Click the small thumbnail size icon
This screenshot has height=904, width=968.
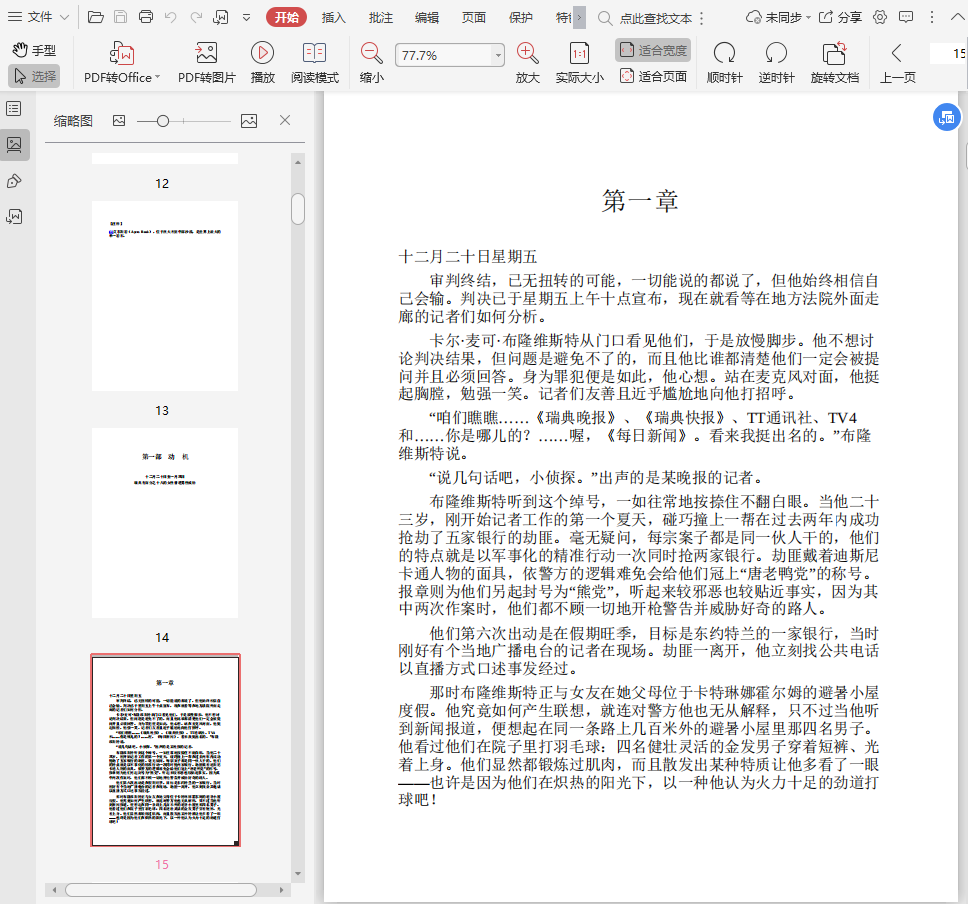pyautogui.click(x=119, y=121)
